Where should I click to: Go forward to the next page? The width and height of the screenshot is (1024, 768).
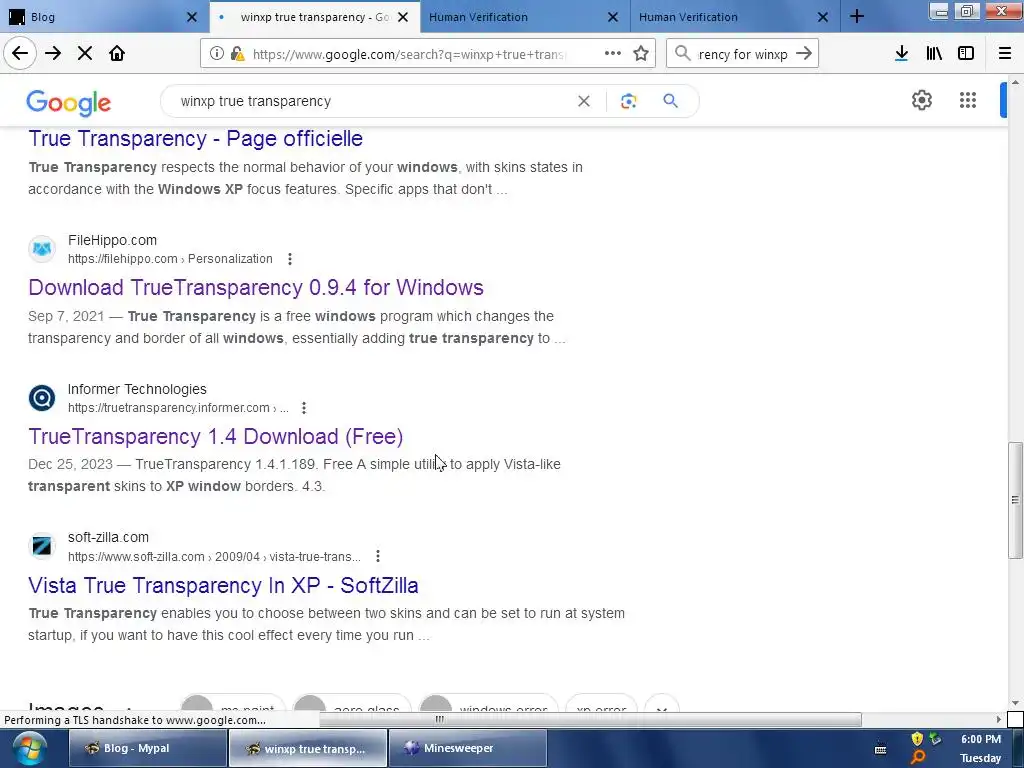pos(53,53)
